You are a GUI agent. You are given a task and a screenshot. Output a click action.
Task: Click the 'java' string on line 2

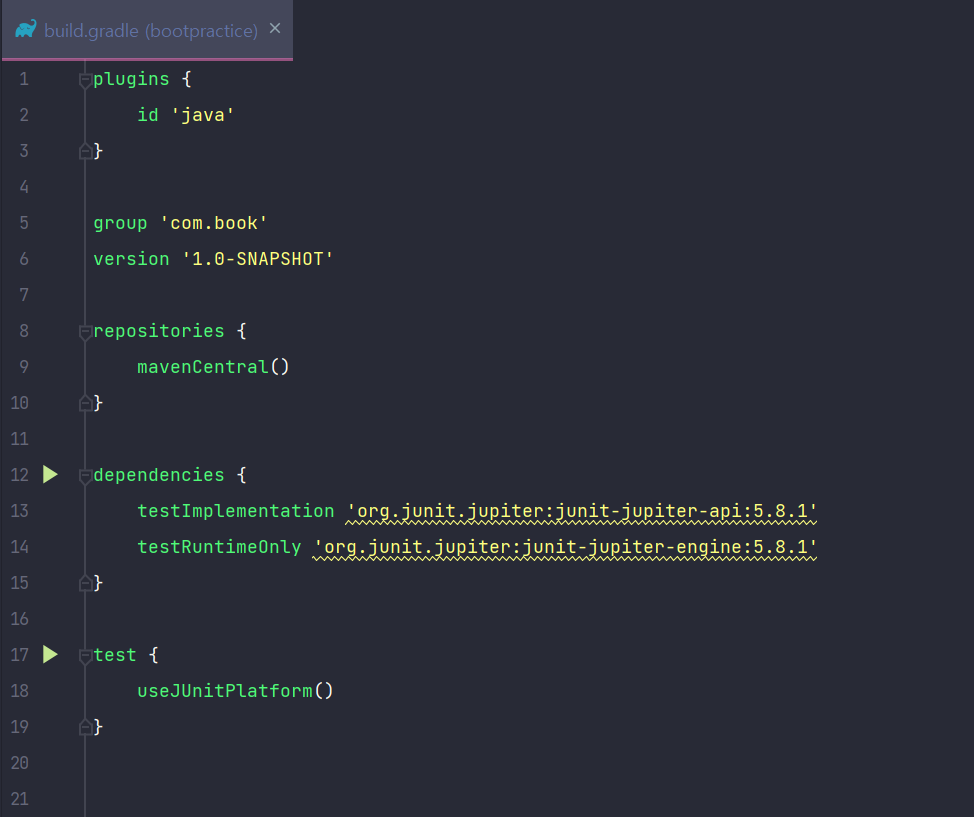[203, 115]
